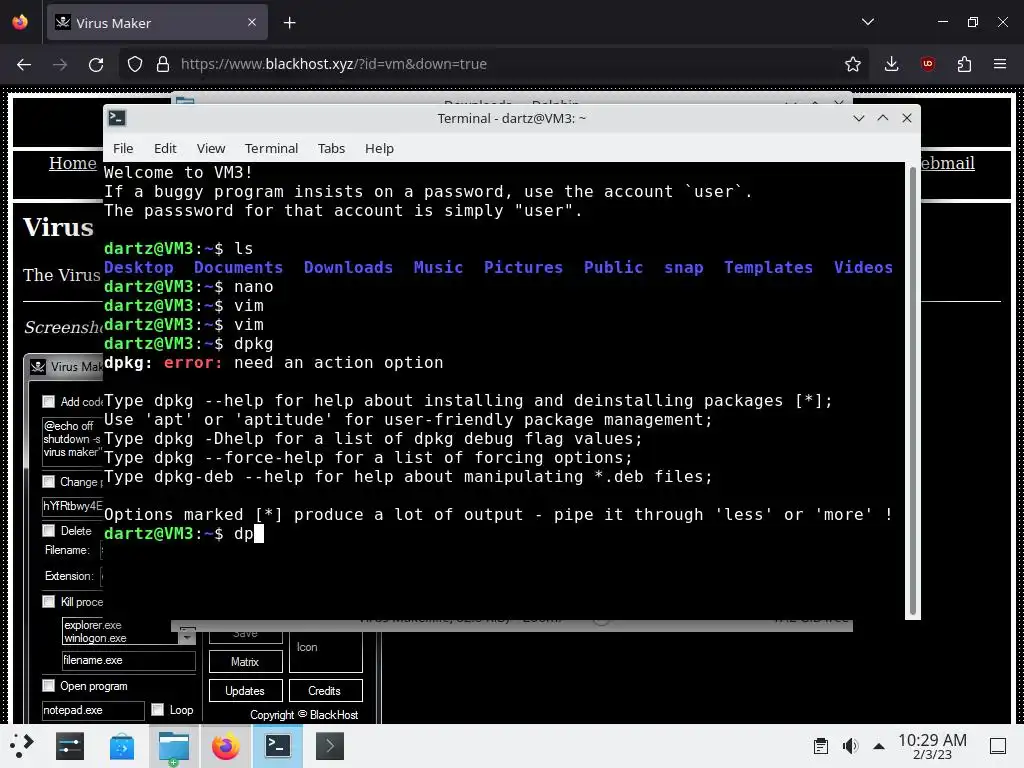Viewport: 1024px width, 768px height.
Task: Click the Updates button
Action: (246, 690)
